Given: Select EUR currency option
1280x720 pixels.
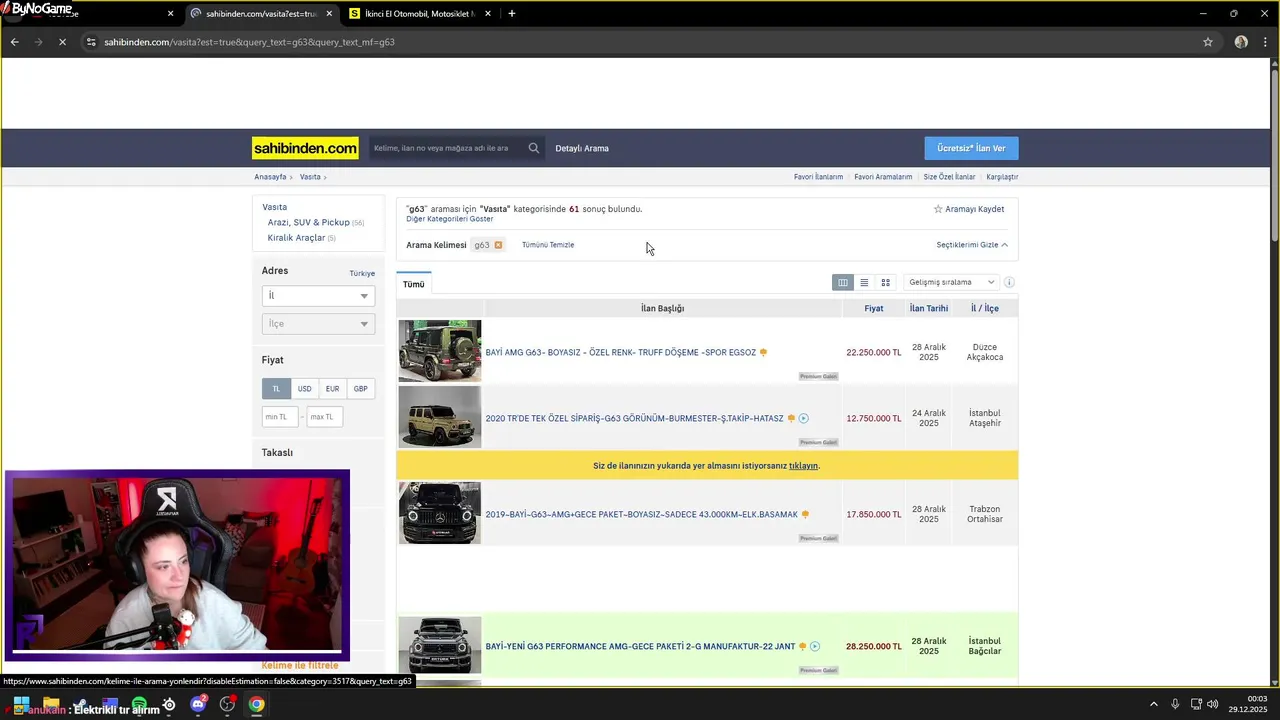Looking at the screenshot, I should [x=332, y=389].
